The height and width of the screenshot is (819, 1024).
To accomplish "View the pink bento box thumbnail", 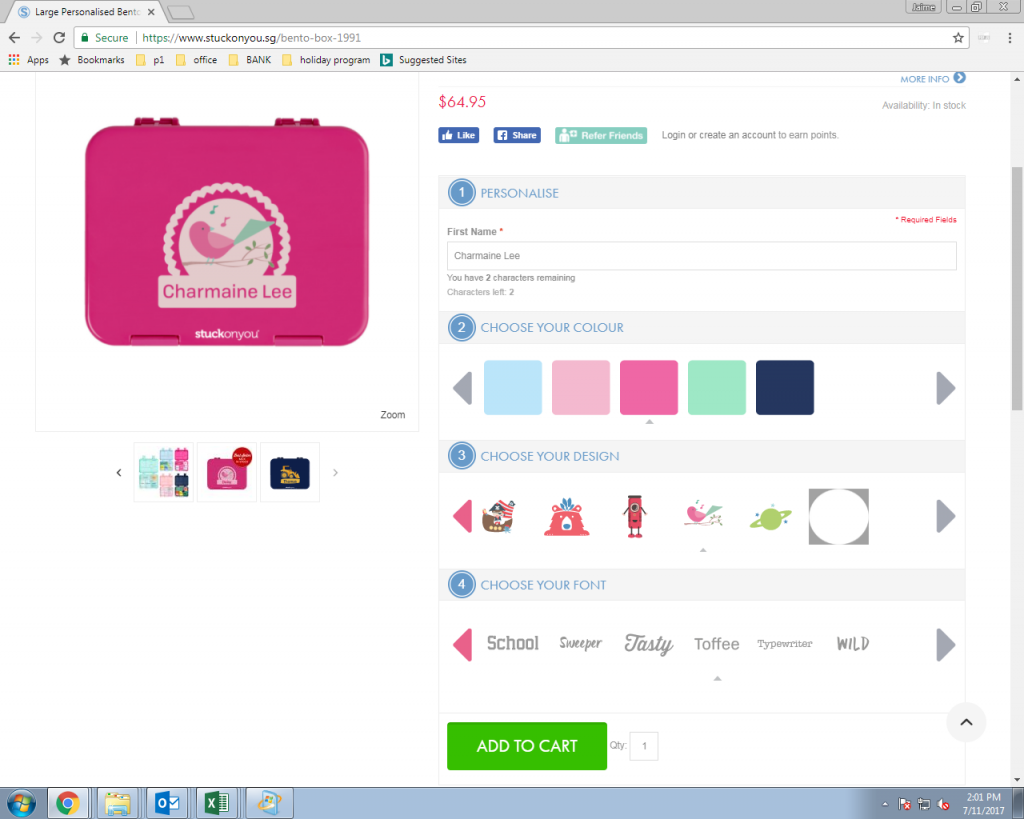I will pos(227,472).
